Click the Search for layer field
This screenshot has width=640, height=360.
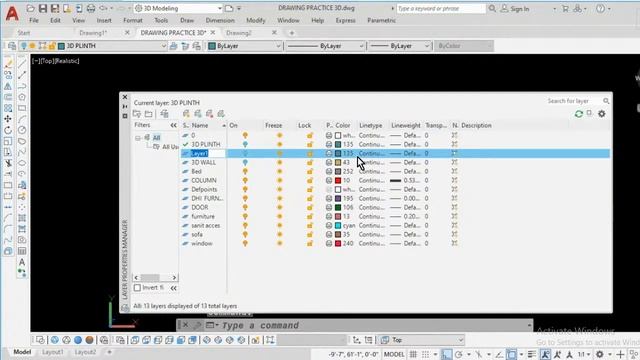pos(573,101)
